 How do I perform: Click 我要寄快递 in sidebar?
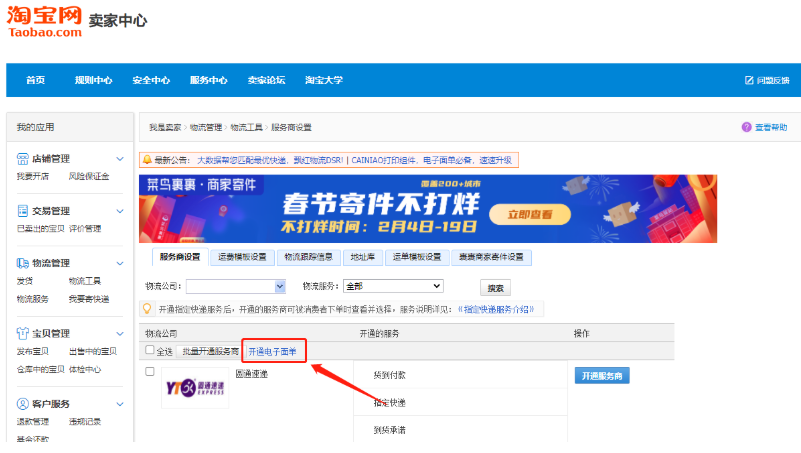[89, 299]
